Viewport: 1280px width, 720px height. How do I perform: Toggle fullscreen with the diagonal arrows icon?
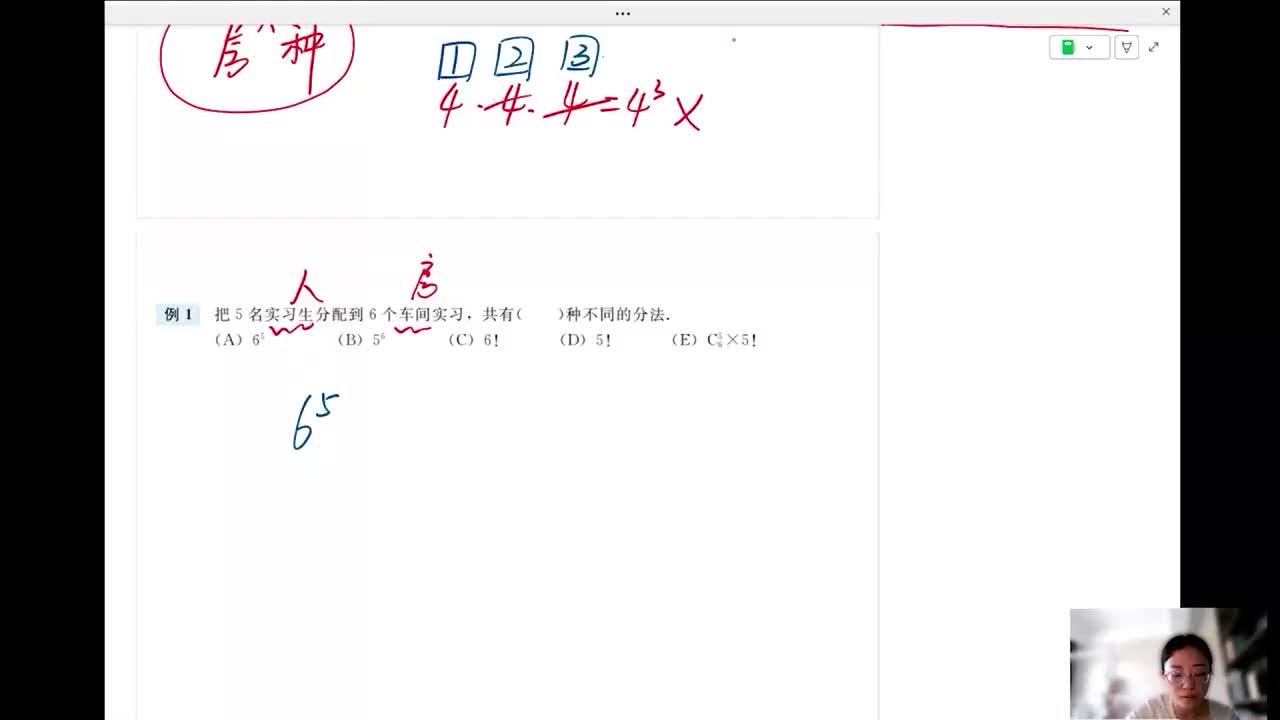tap(1154, 47)
